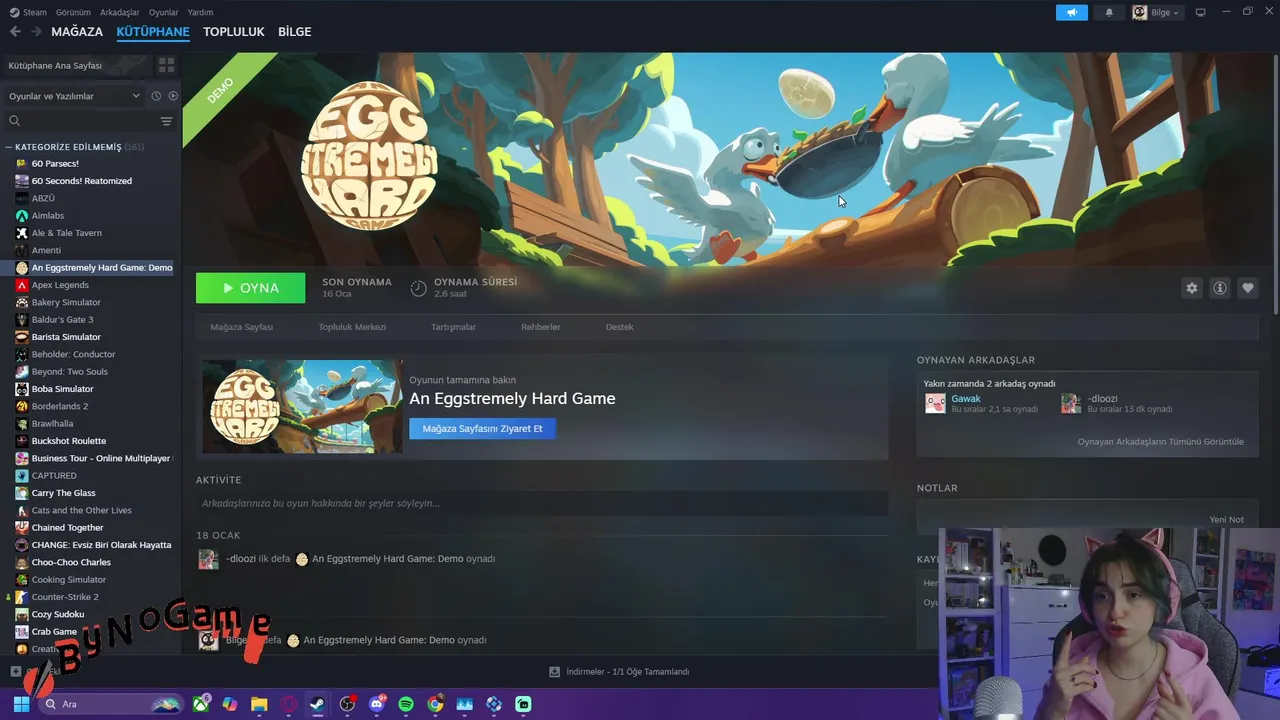
Task: Select Choo-Choo Charles in the library
Action: [71, 562]
